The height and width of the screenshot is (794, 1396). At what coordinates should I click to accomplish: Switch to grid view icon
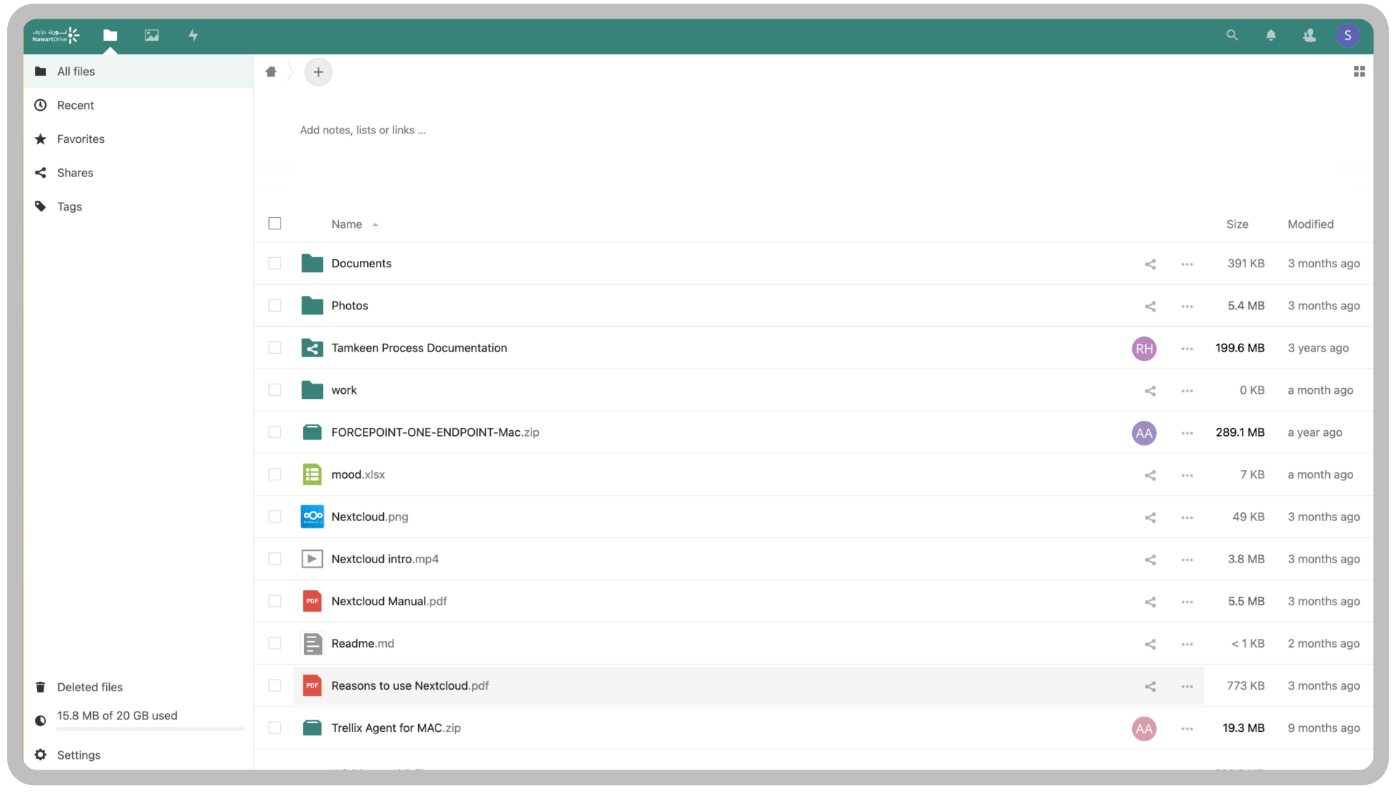point(1359,72)
